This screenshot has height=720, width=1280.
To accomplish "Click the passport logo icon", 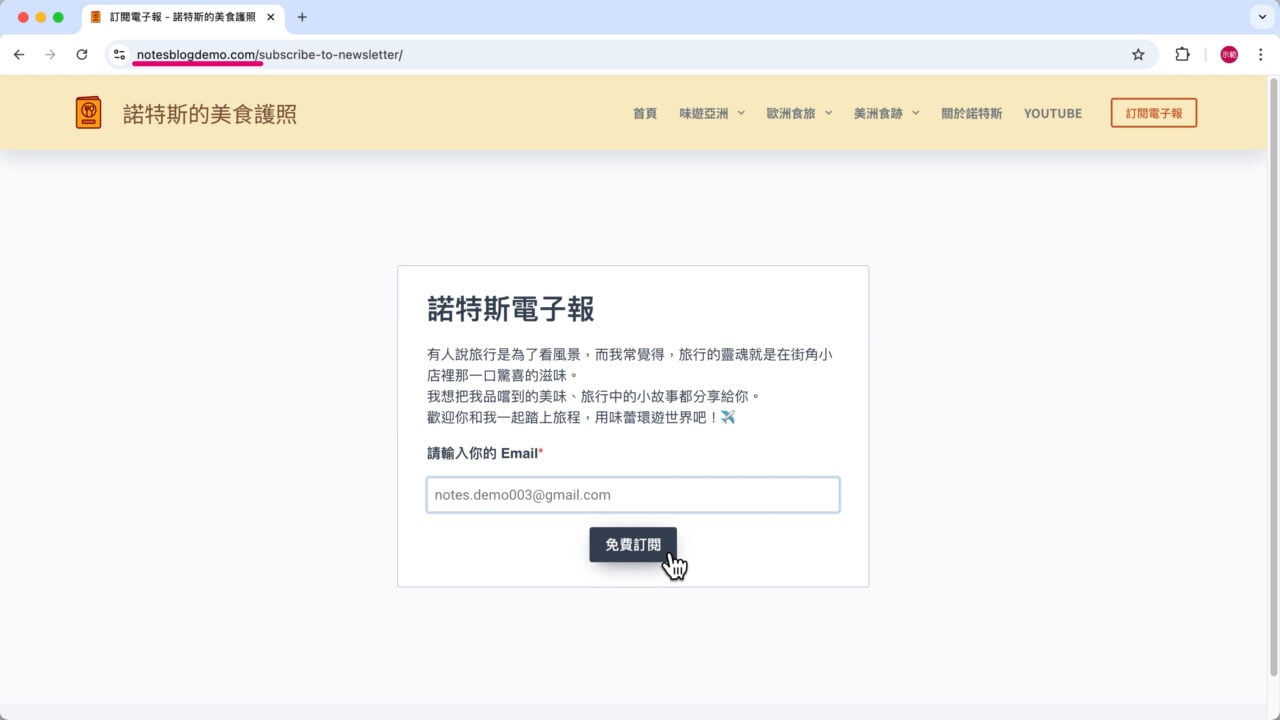I will 88,112.
